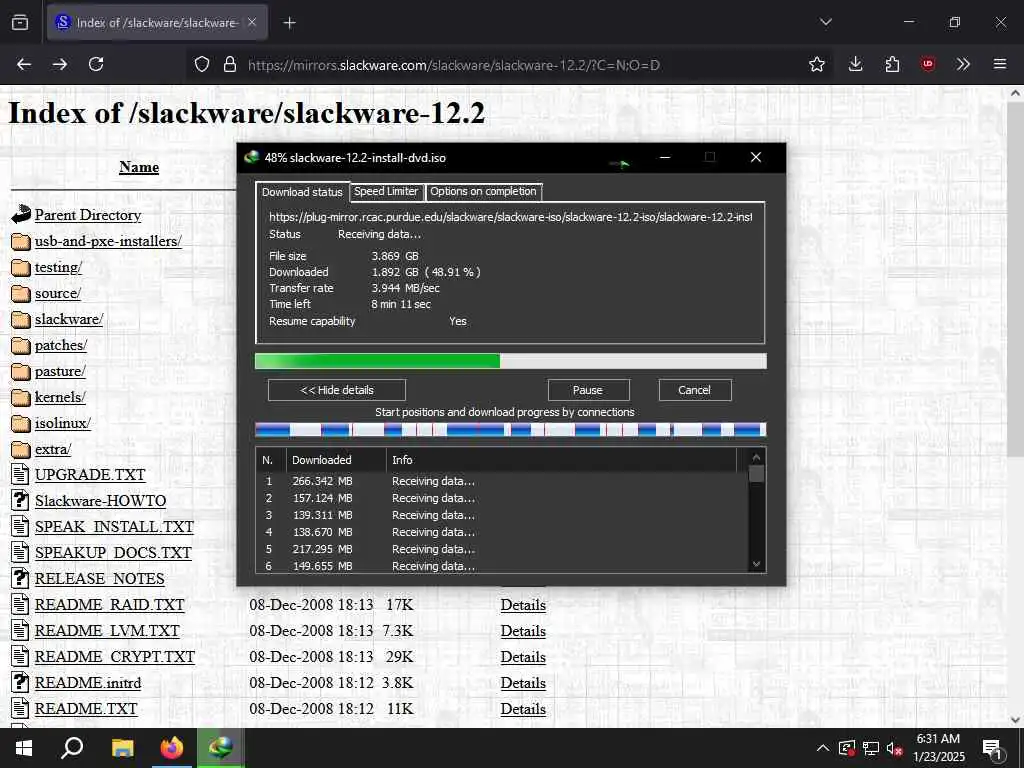1024x768 pixels.
Task: Click the Internet Download Manager taskbar icon
Action: click(x=221, y=748)
